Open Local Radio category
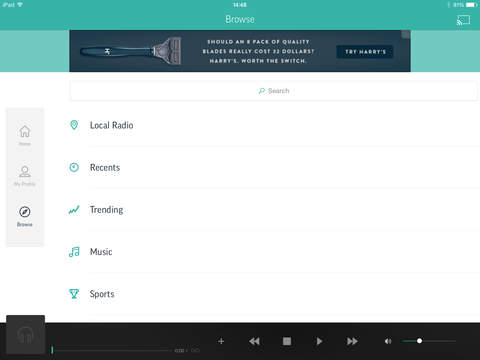480x360 pixels. [273, 125]
